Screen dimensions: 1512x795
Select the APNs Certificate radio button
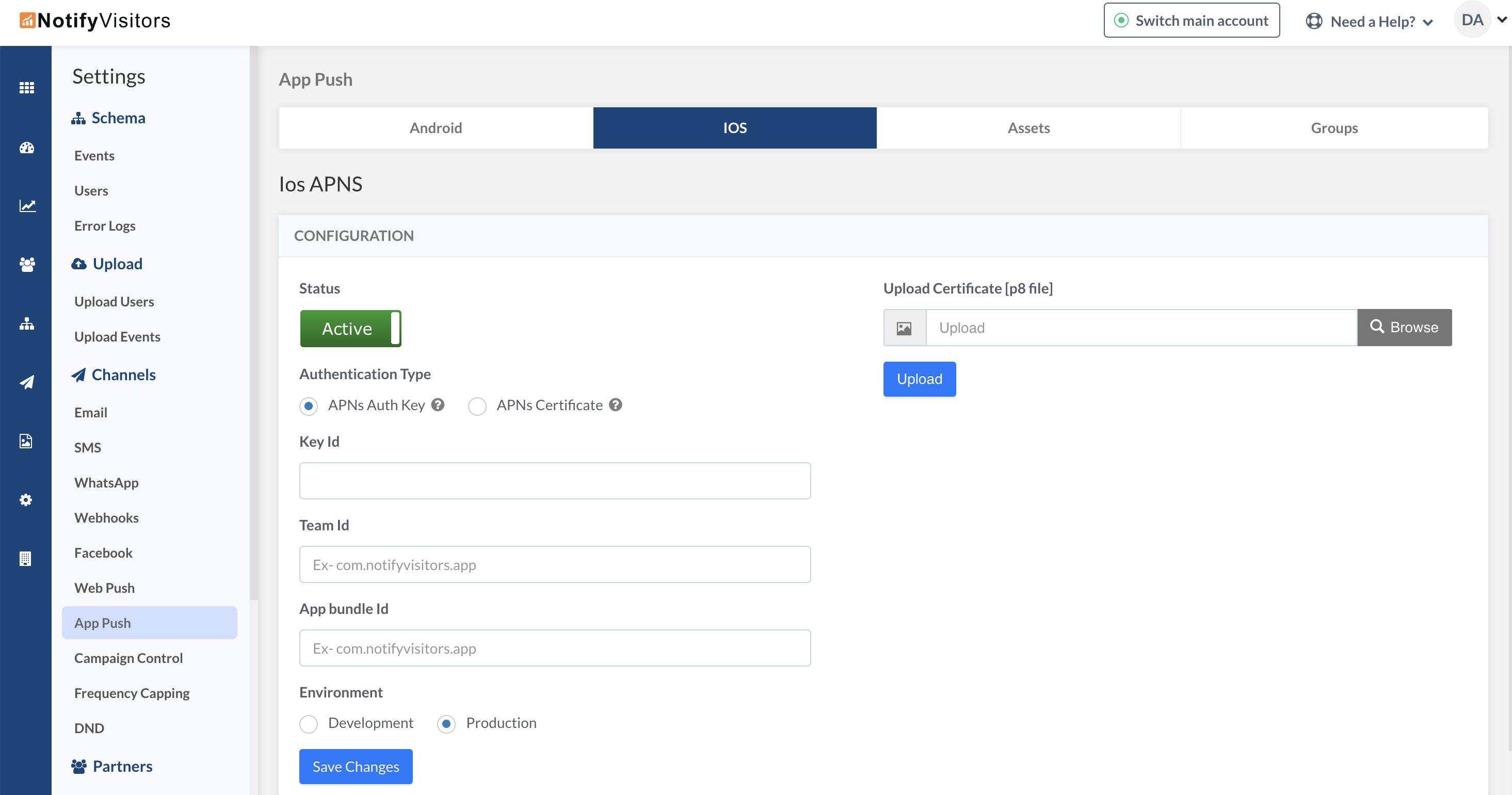(477, 406)
